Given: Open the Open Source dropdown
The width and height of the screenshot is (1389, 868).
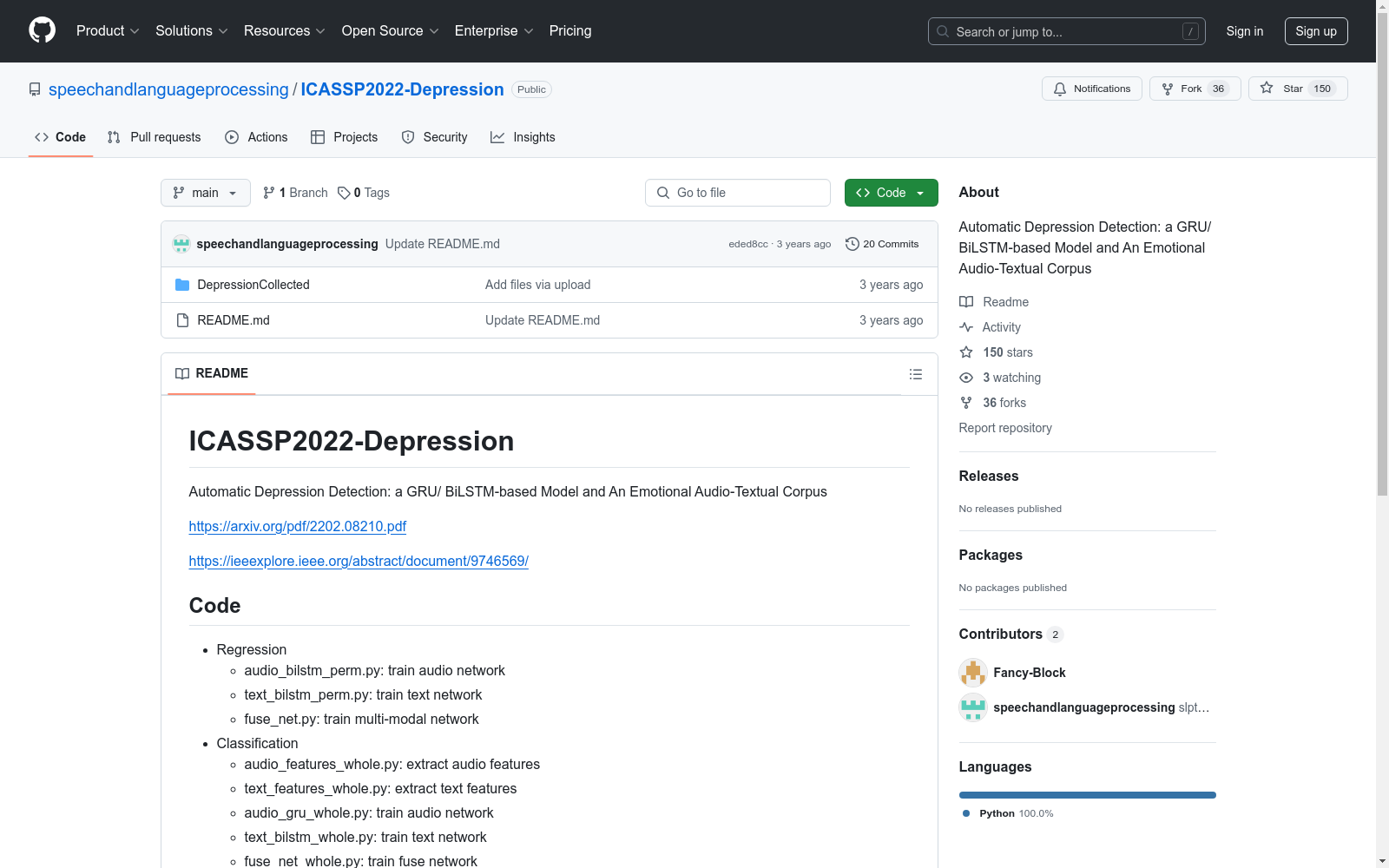Looking at the screenshot, I should click(x=390, y=30).
